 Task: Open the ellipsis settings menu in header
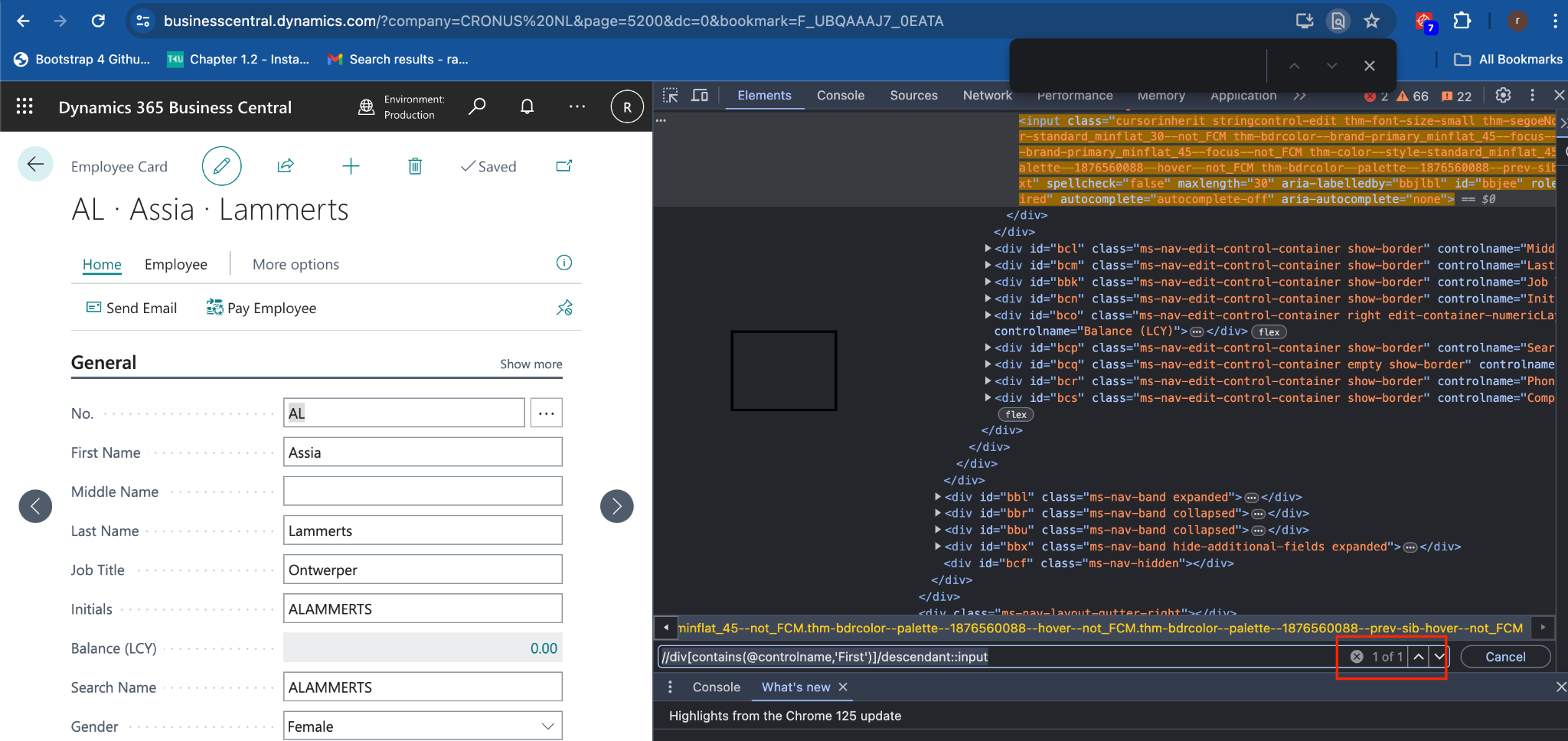click(577, 106)
